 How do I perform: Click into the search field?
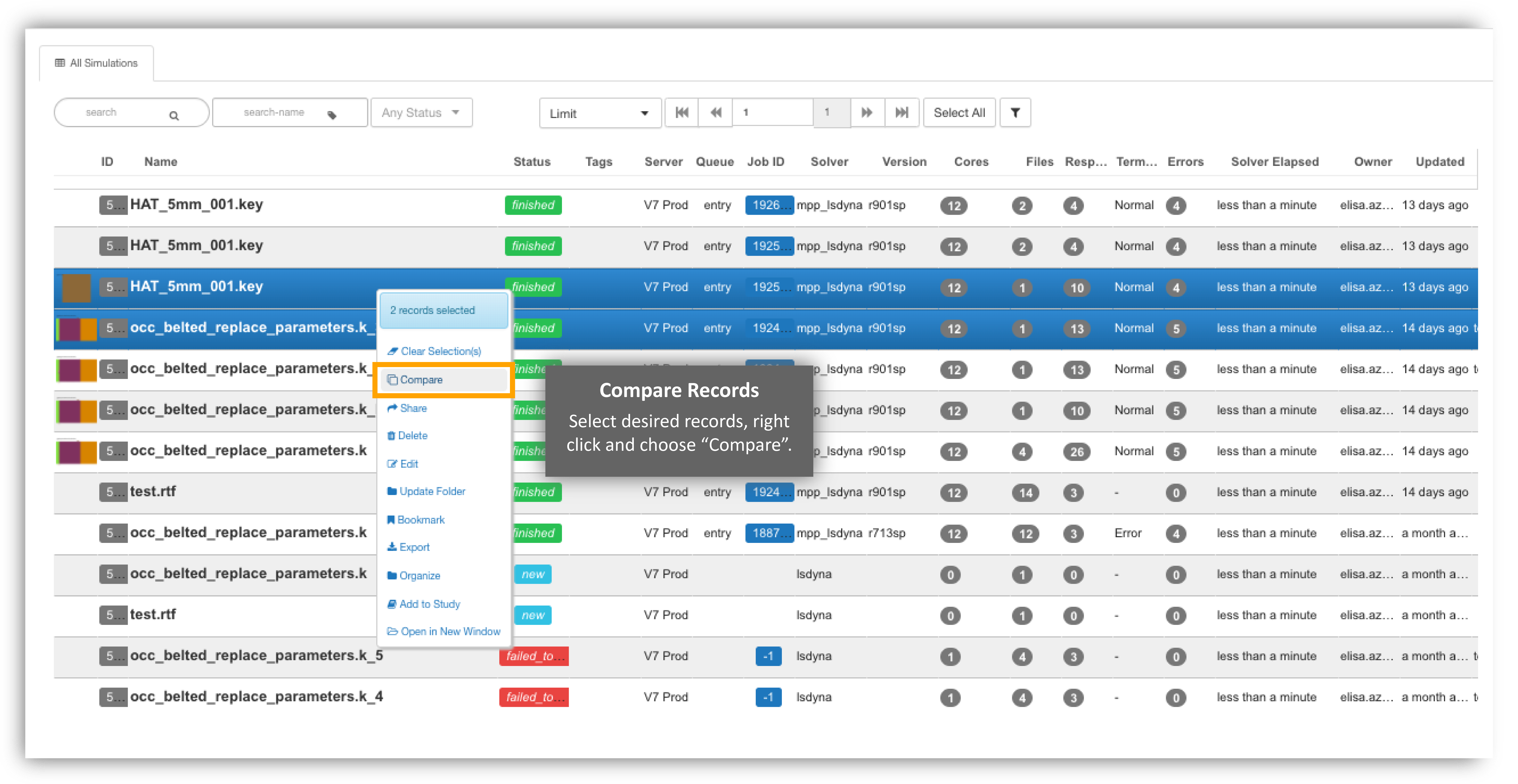point(131,112)
